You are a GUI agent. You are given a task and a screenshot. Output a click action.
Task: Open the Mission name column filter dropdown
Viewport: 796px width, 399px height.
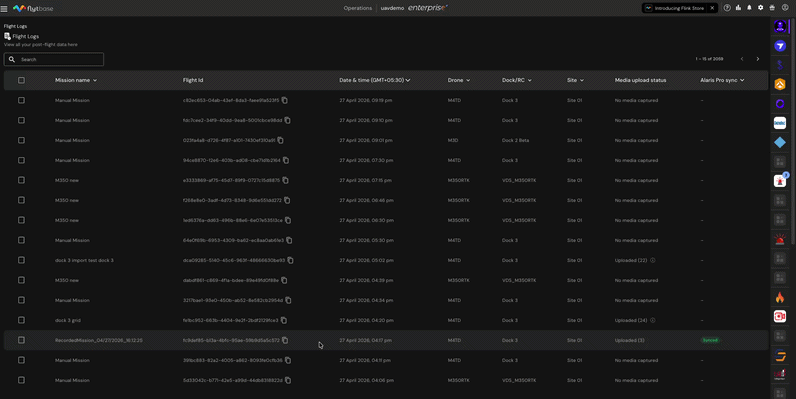(95, 80)
